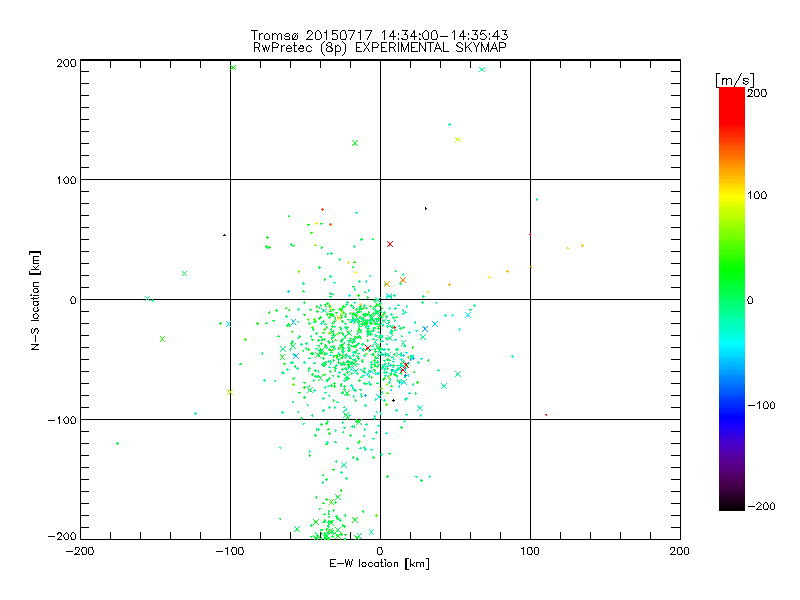800x600 pixels.
Task: Click the '−200' tick label on the N-S axis
Action: coord(62,536)
